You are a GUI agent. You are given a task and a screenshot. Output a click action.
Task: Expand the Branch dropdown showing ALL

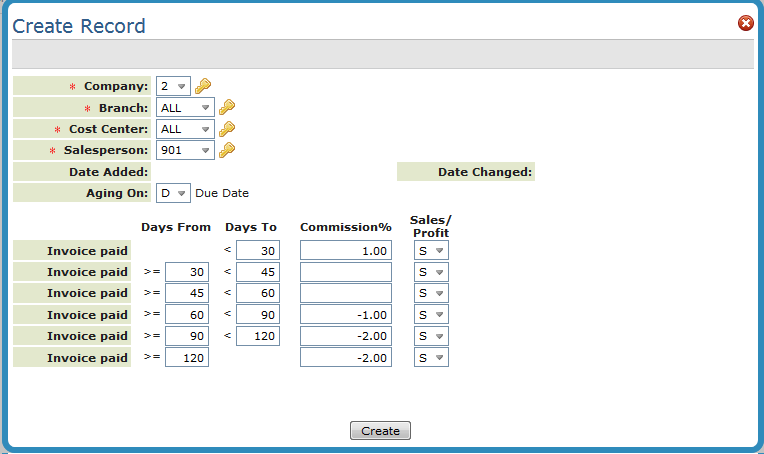coord(185,107)
